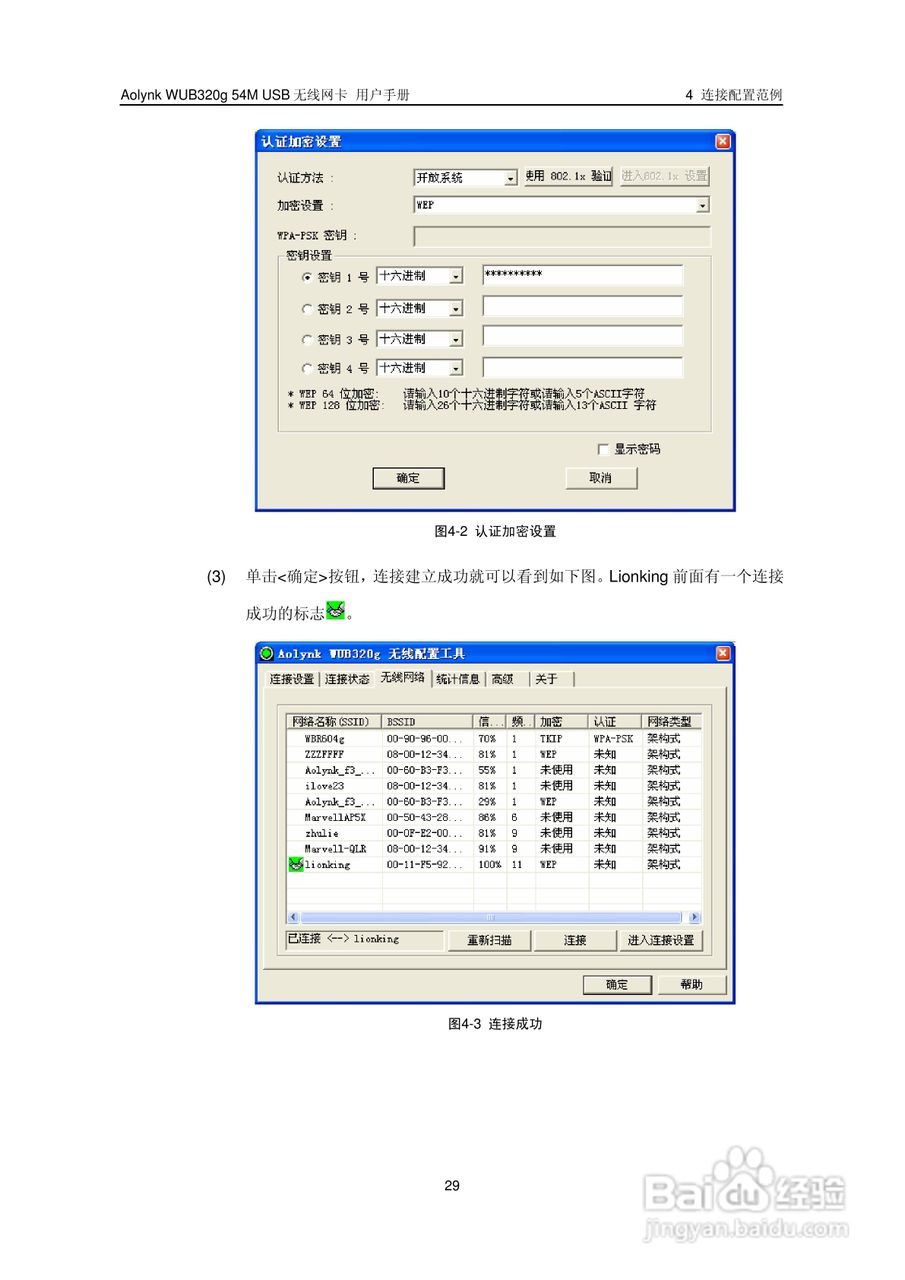
Task: Click the 使用 802.1x 验证 button
Action: click(568, 177)
